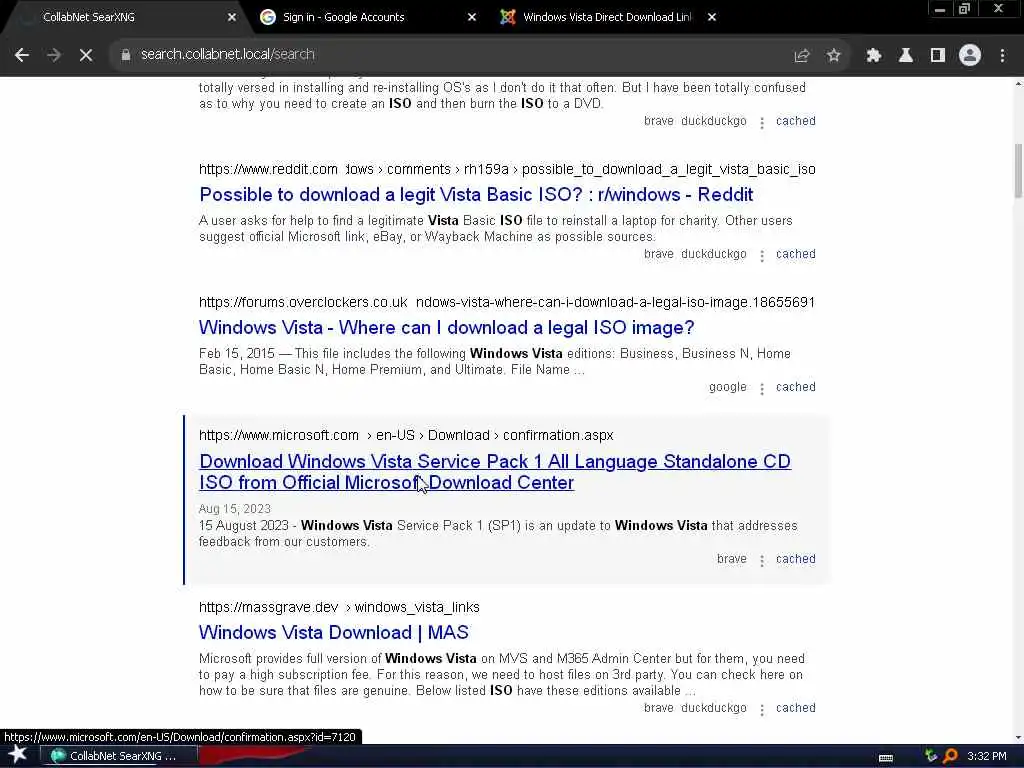
Task: Open Possible to download a legit Vista Basic ISO result
Action: tap(476, 195)
